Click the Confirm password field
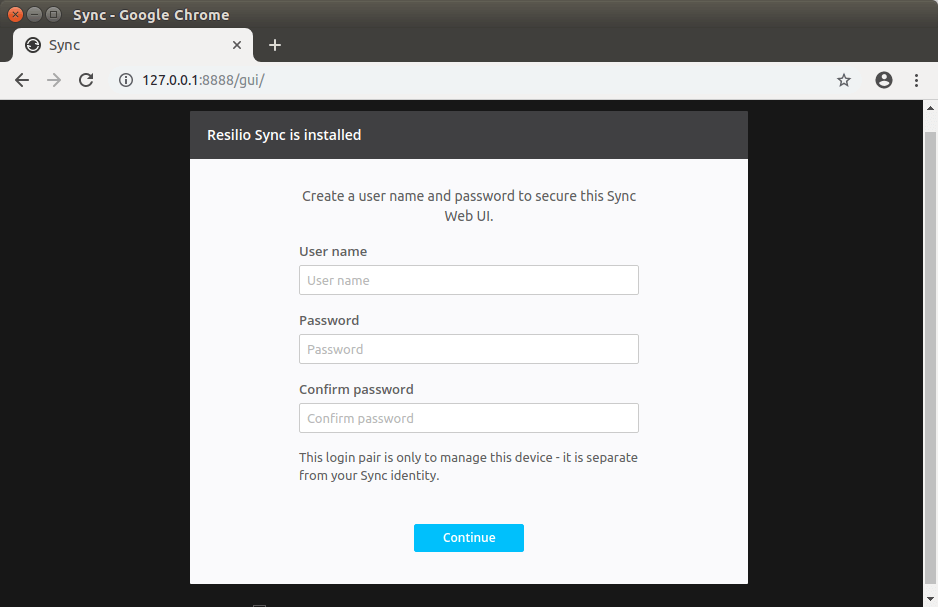938x607 pixels. [x=468, y=418]
